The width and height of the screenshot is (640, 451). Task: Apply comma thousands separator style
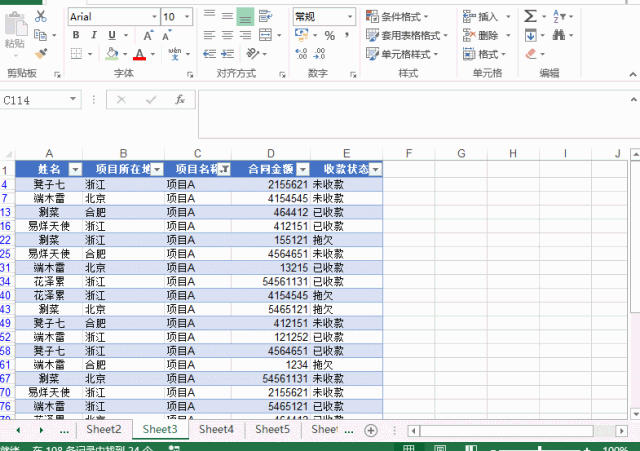pyautogui.click(x=347, y=35)
